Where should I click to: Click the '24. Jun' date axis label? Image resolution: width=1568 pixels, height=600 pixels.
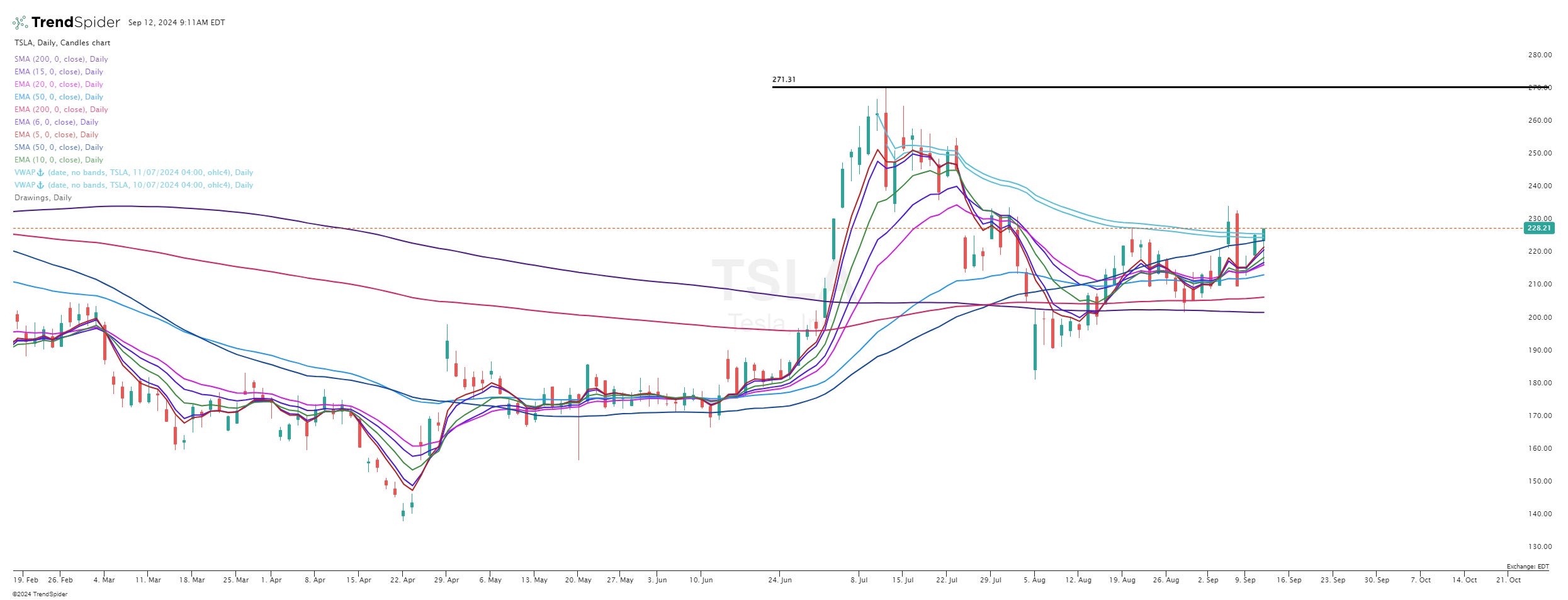(780, 580)
